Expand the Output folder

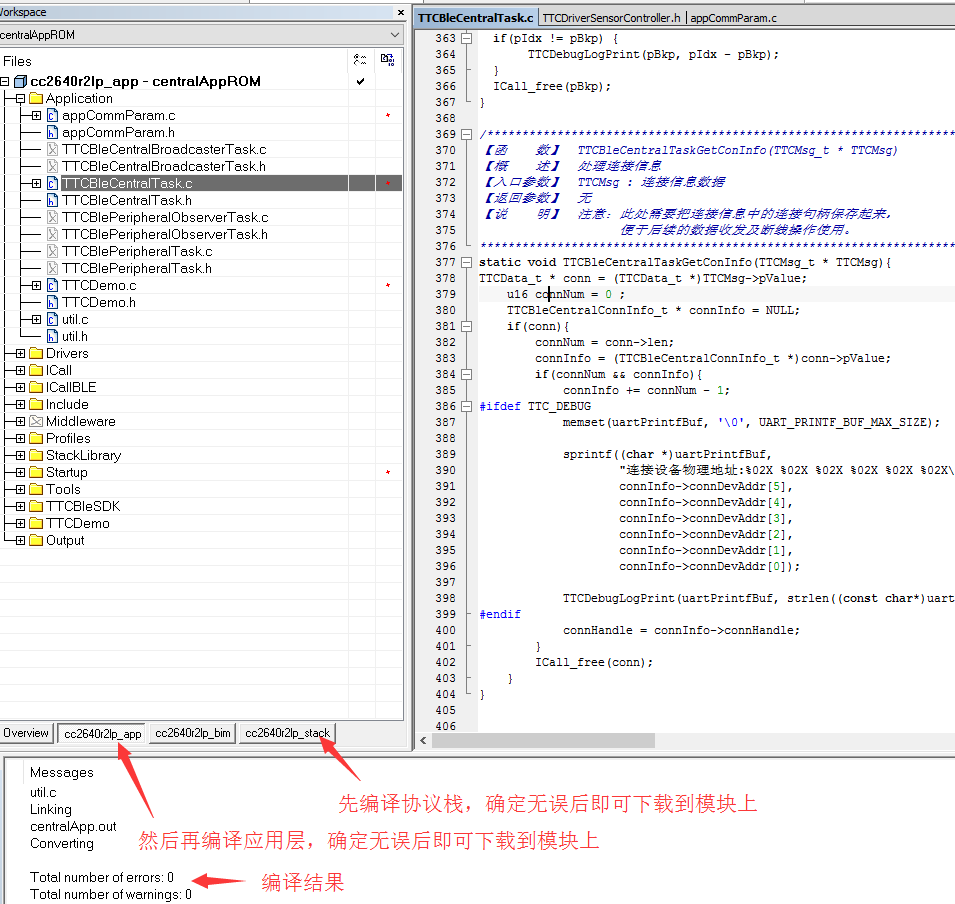21,540
